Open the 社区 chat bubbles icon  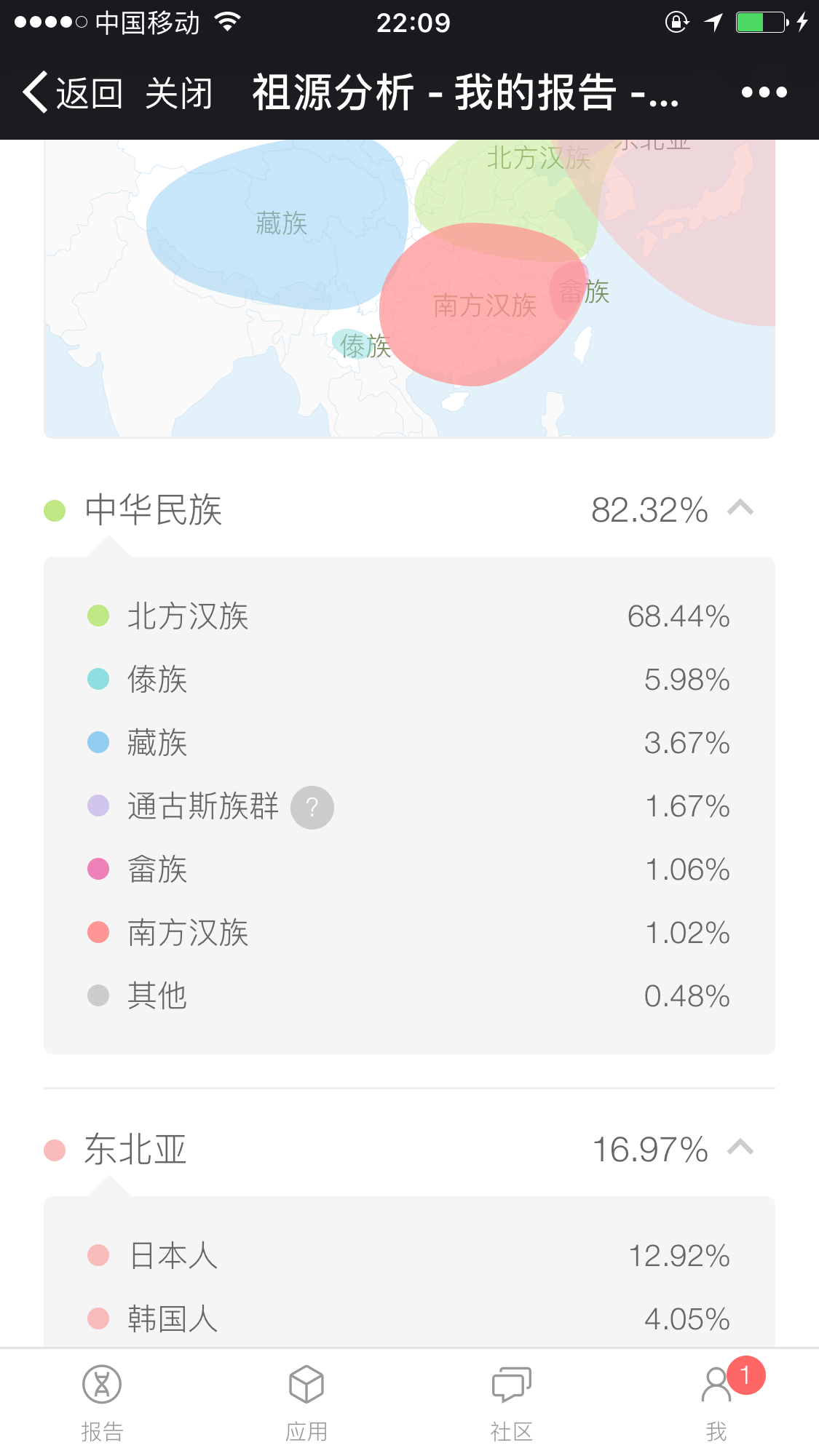point(512,1384)
